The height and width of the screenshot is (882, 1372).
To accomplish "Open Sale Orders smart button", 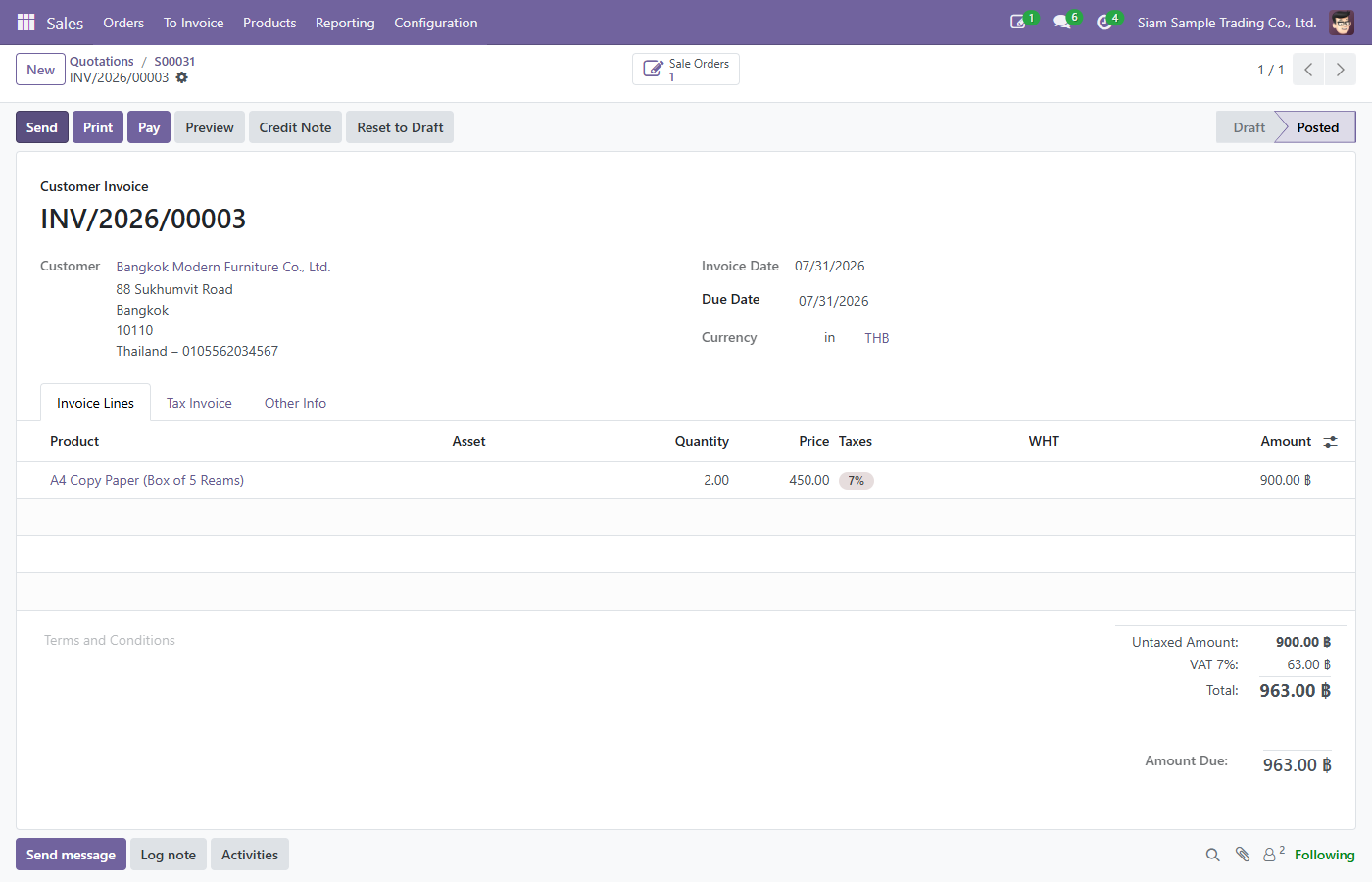I will pyautogui.click(x=686, y=70).
